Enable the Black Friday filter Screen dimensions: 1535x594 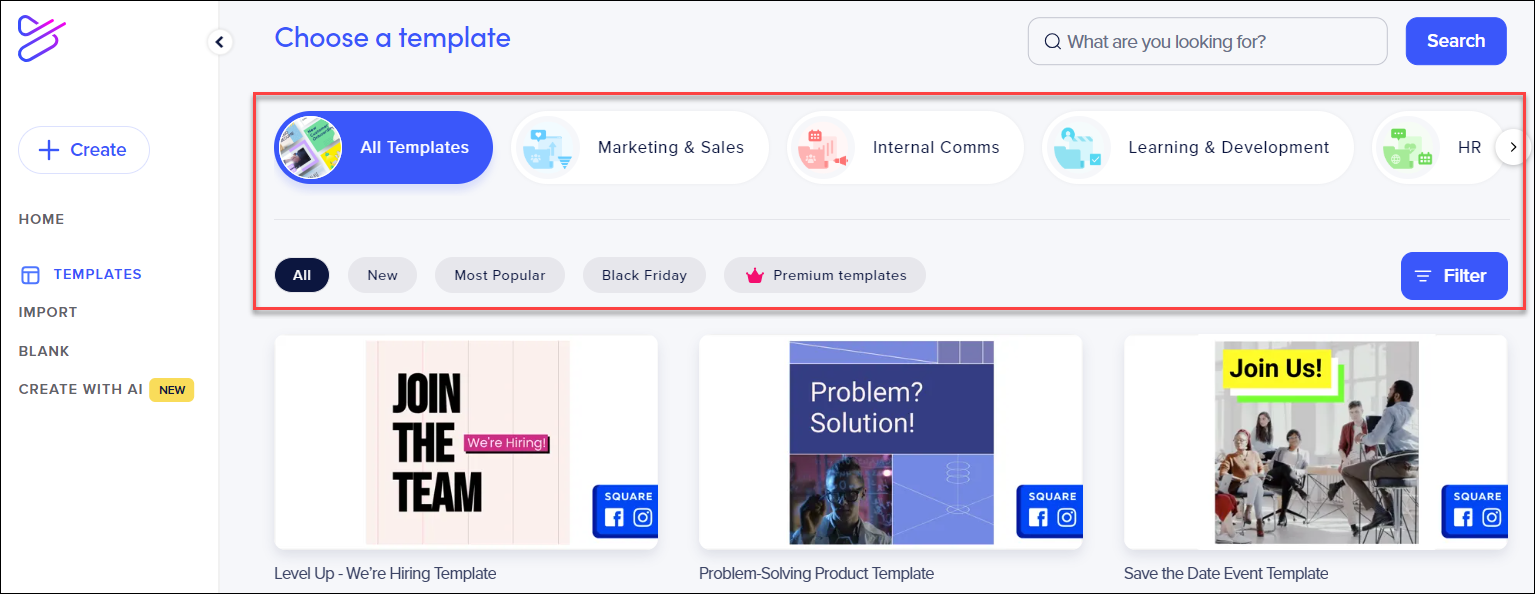coord(644,275)
